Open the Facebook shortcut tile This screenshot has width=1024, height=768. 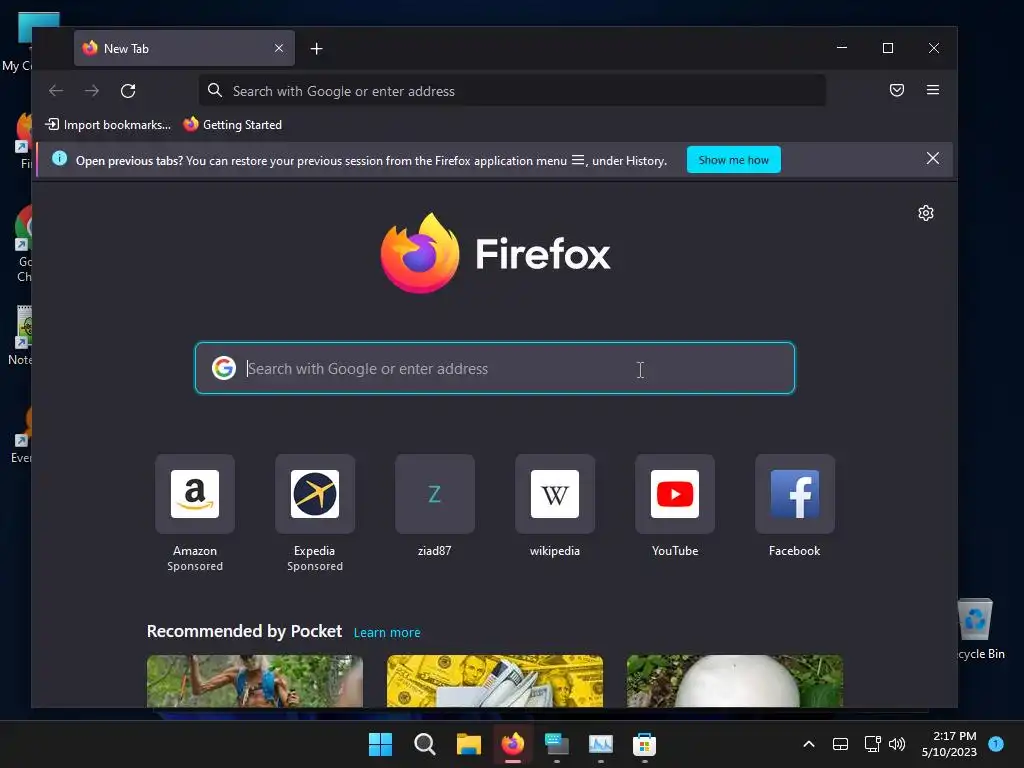[x=795, y=494]
